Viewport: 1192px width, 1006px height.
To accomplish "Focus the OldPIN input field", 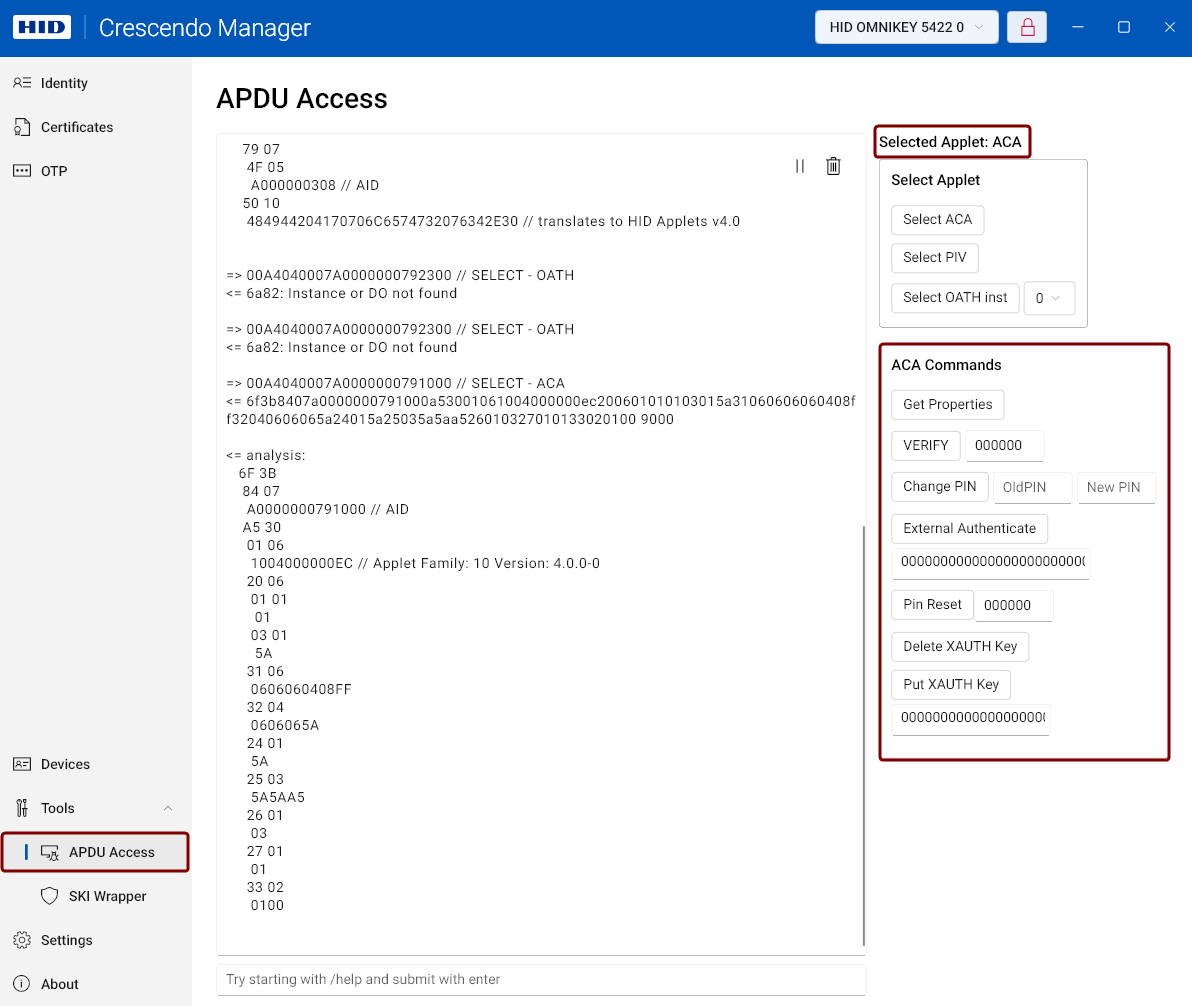I will (x=1032, y=487).
